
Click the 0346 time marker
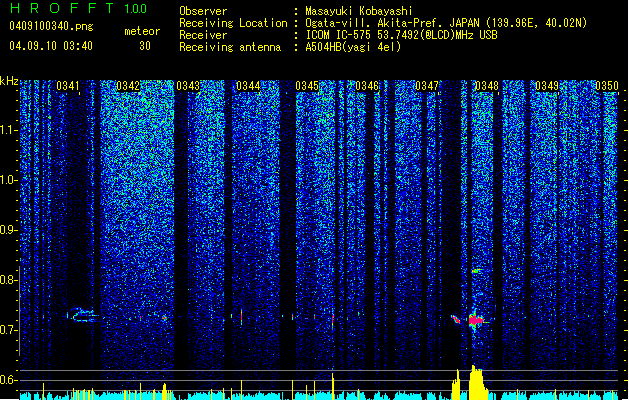(367, 86)
